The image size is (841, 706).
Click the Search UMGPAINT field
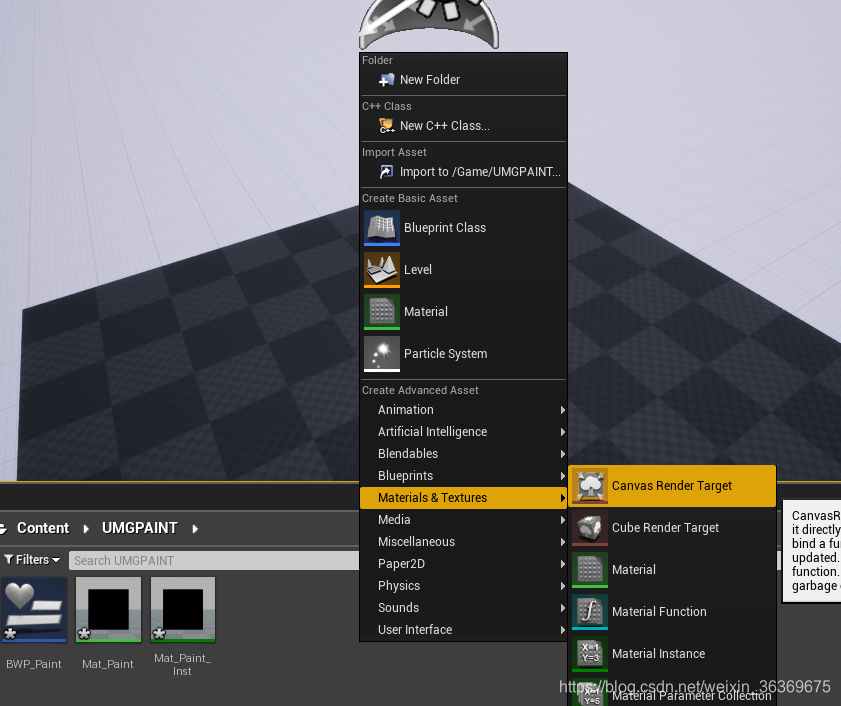tap(215, 561)
